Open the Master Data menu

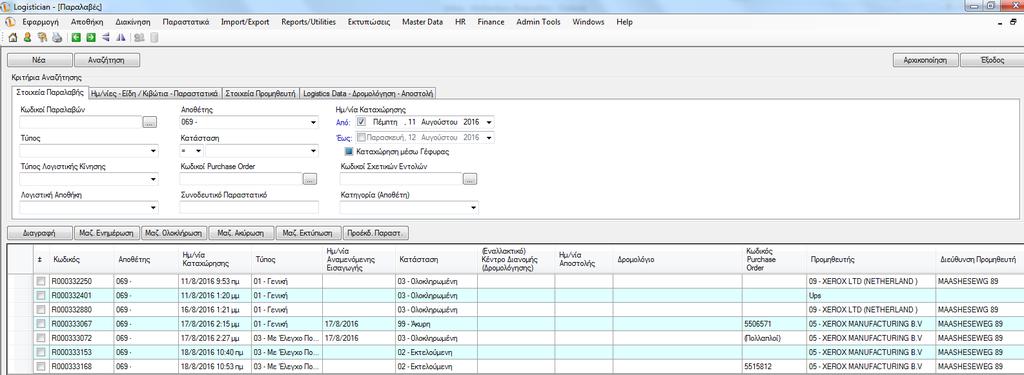422,22
